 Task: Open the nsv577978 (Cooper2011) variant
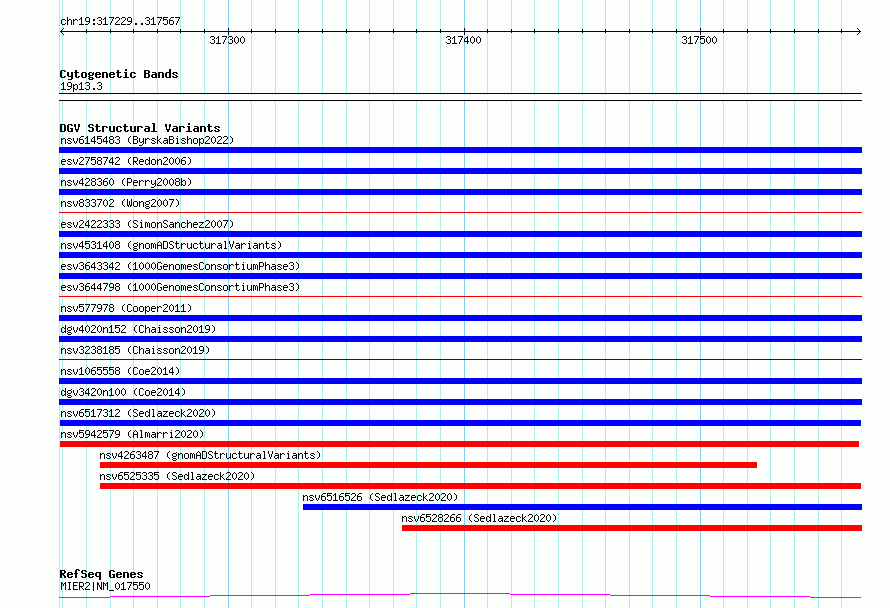pos(126,308)
